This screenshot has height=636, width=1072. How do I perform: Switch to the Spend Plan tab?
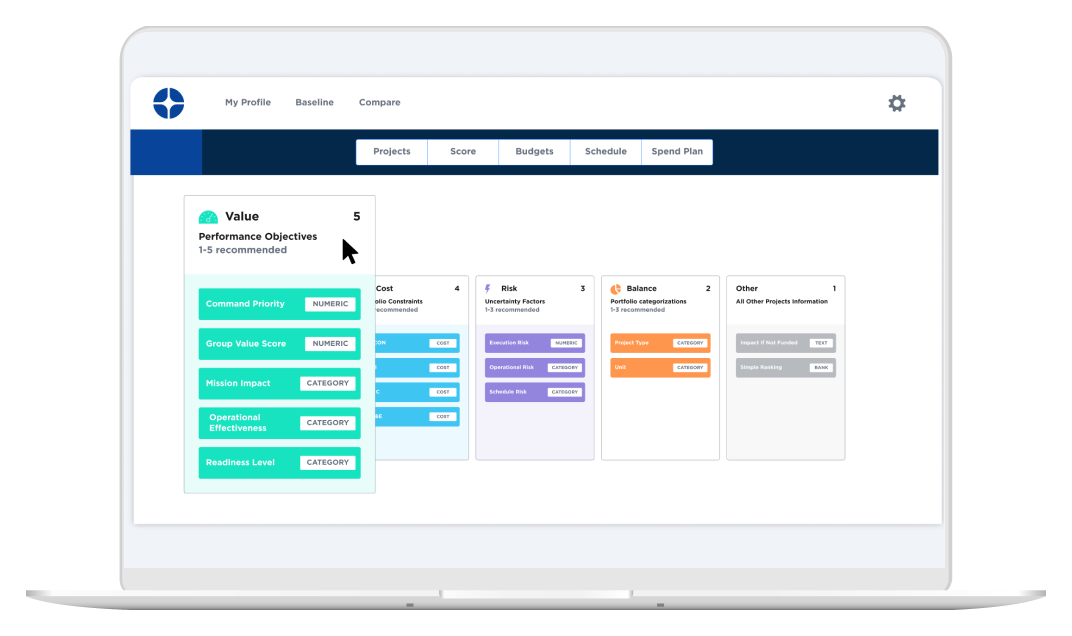[x=677, y=151]
